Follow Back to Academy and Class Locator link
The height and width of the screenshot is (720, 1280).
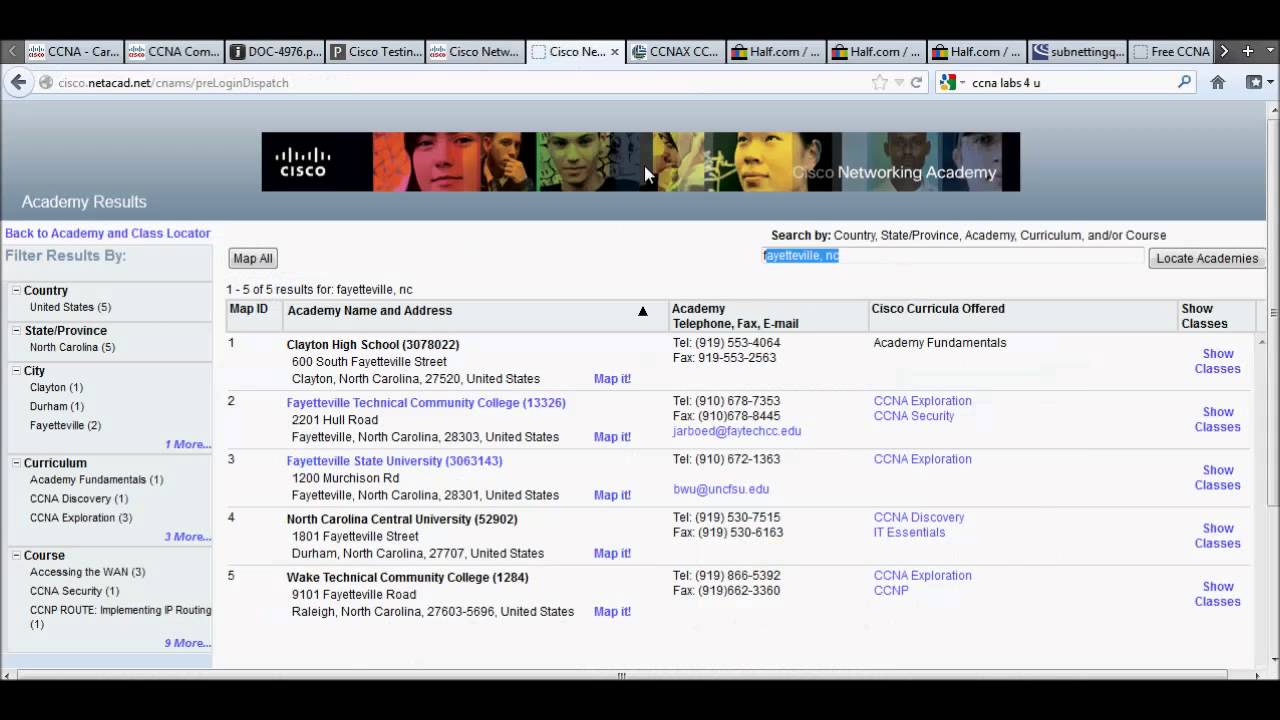tap(108, 233)
